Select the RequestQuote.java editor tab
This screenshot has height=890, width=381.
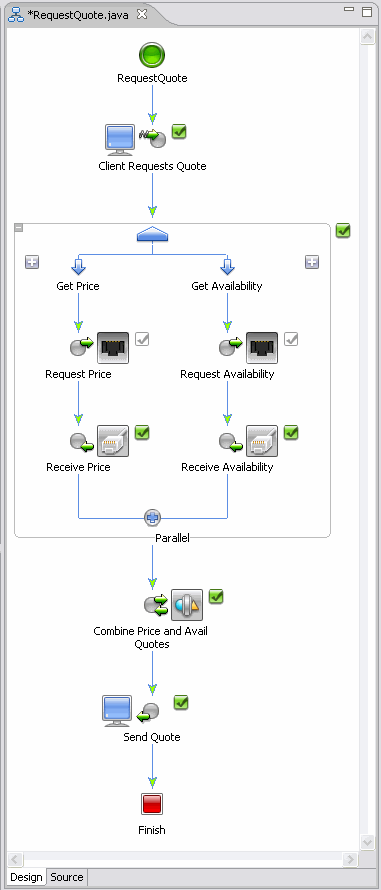point(78,15)
